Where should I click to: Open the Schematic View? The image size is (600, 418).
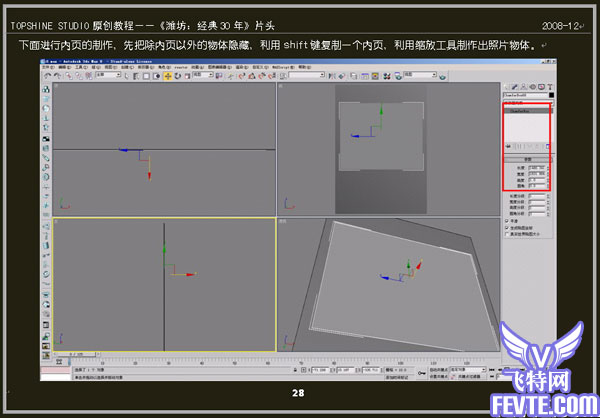tap(375, 76)
